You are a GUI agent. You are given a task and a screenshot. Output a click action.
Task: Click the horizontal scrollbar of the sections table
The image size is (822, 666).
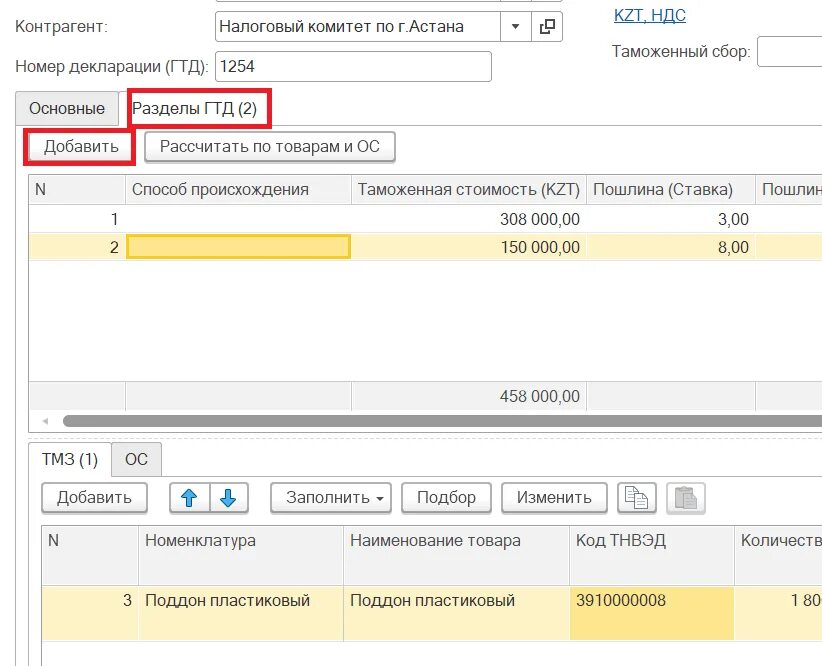point(442,421)
